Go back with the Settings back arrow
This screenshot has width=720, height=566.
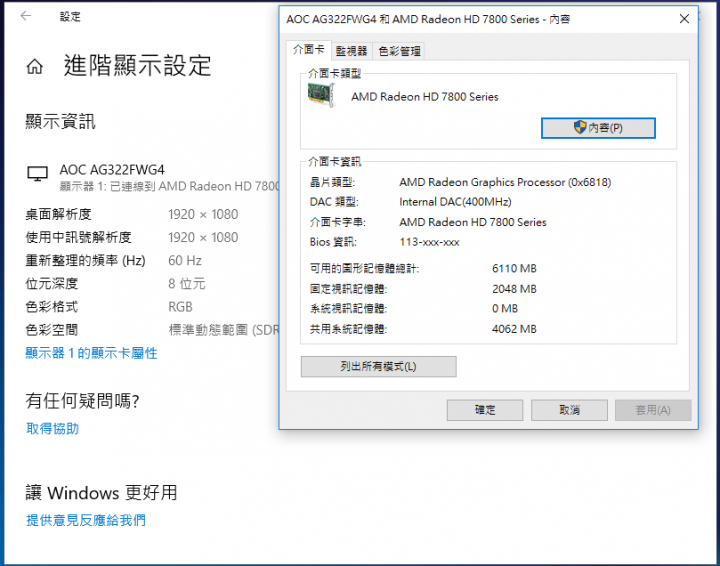point(26,16)
